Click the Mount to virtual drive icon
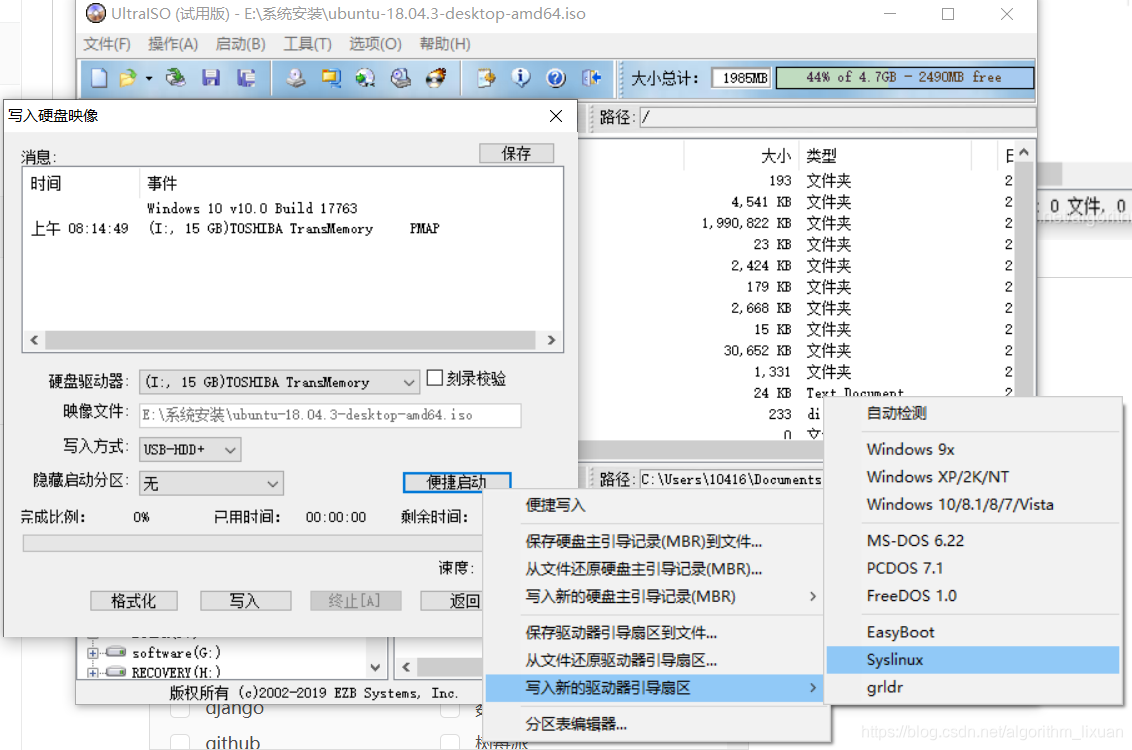The height and width of the screenshot is (750, 1132). [x=401, y=78]
